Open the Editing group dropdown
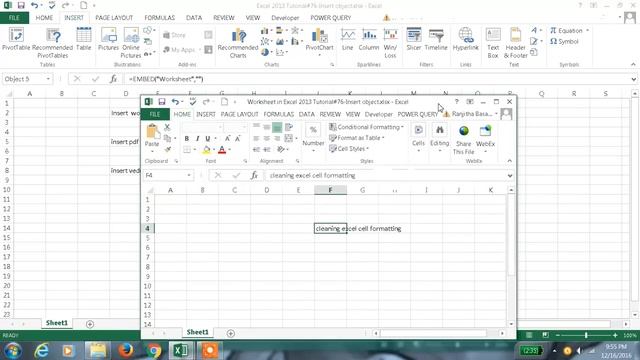The height and width of the screenshot is (360, 640). pos(440,138)
